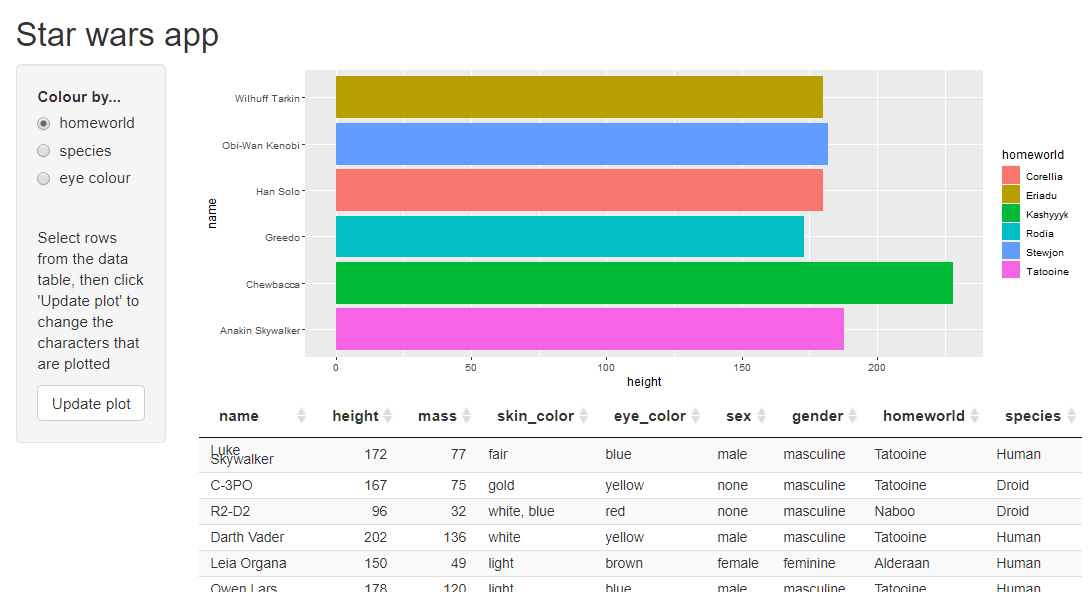This screenshot has height=592, width=1092.
Task: Select the species radio button
Action: tap(44, 151)
